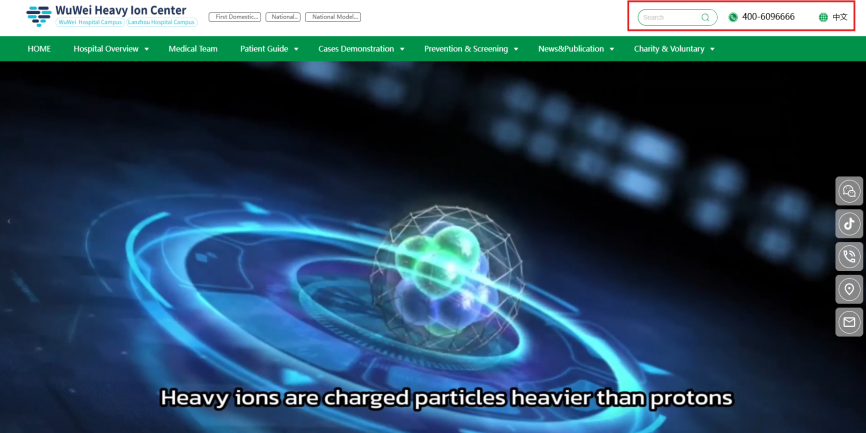Open the Hospital Overview menu
The image size is (866, 433).
(x=106, y=49)
